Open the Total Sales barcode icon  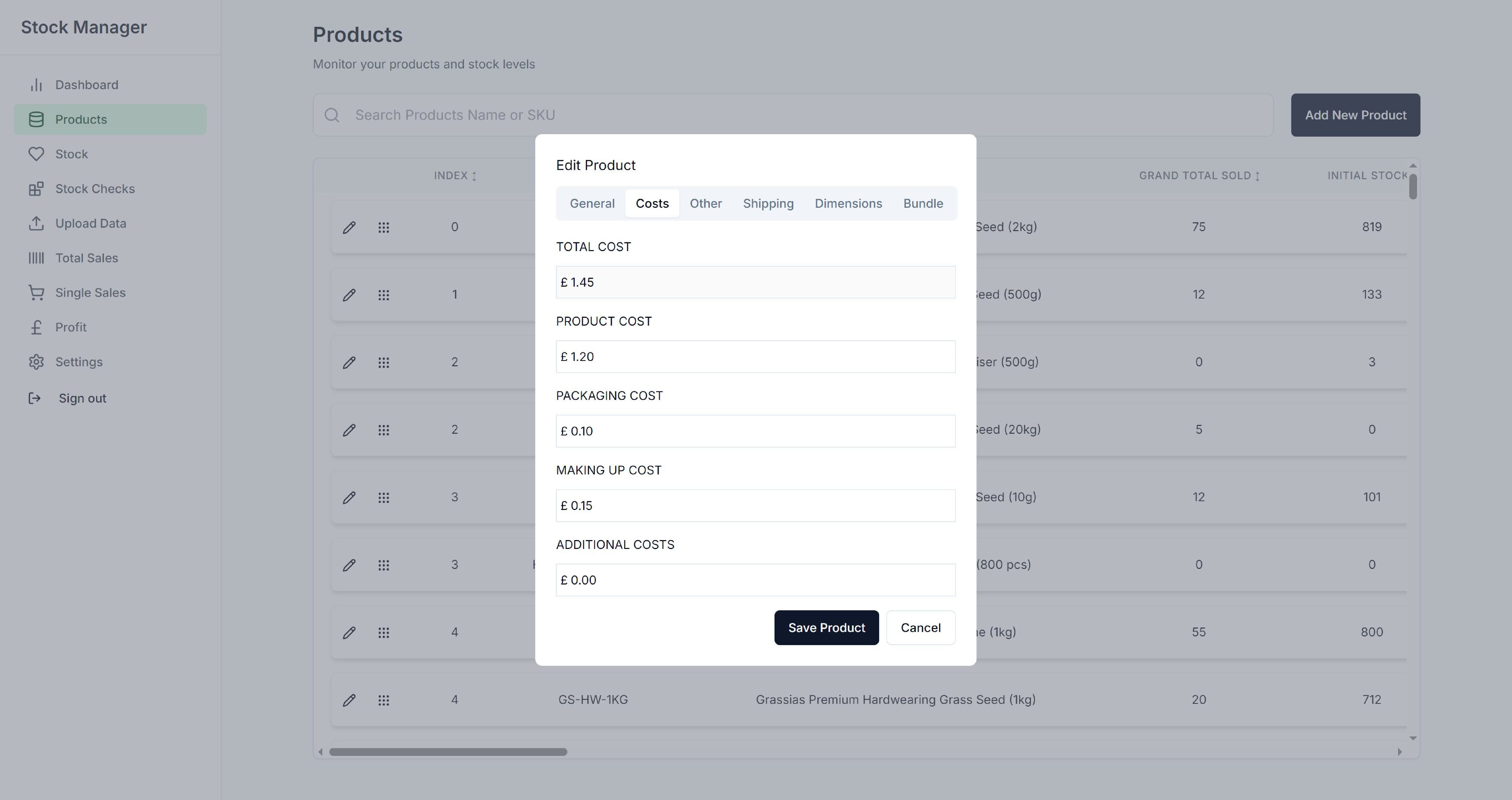[37, 258]
